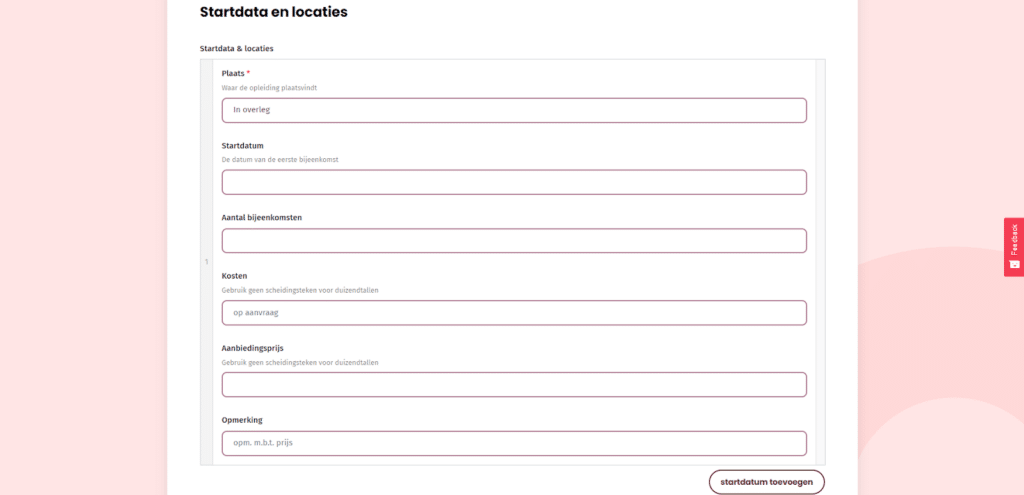This screenshot has width=1024, height=495.
Task: Click the Kosten field showing 'op aanvraag'
Action: click(x=513, y=313)
